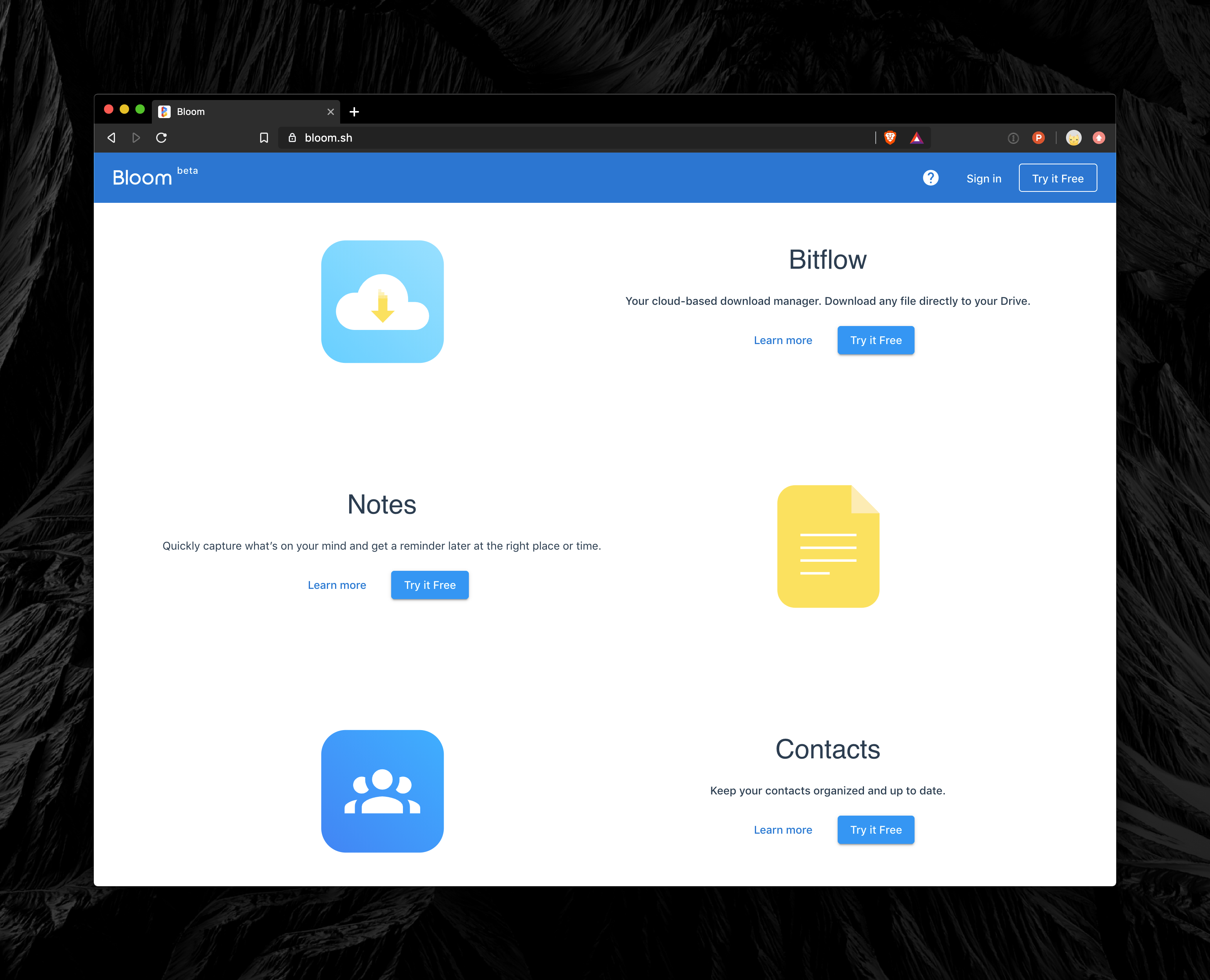The height and width of the screenshot is (980, 1210).
Task: Close the Bloom tab
Action: (x=331, y=112)
